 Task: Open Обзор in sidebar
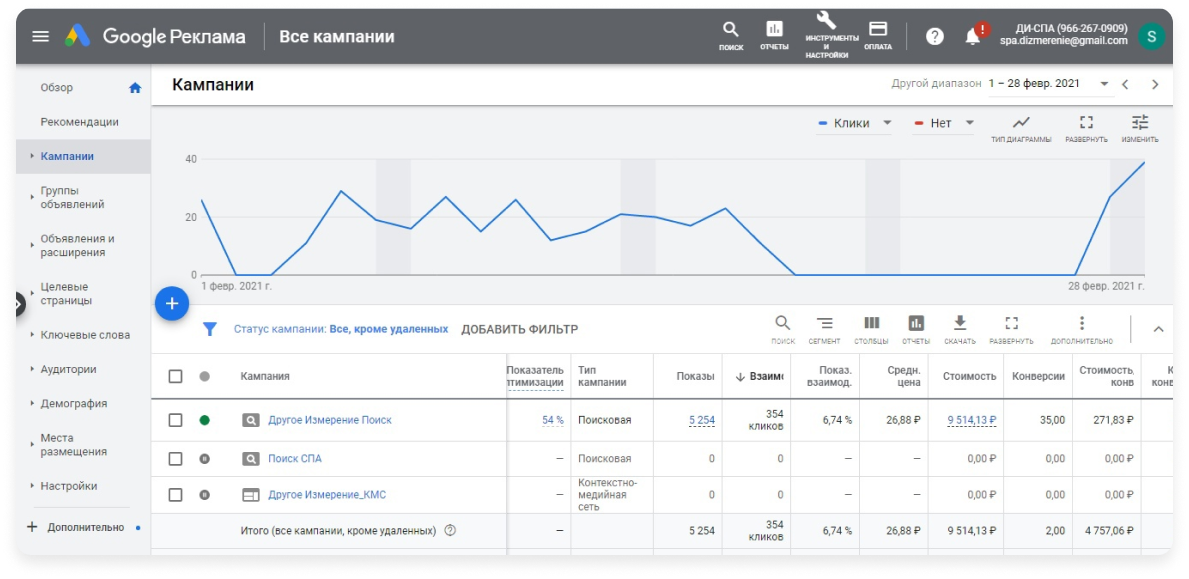tap(57, 88)
